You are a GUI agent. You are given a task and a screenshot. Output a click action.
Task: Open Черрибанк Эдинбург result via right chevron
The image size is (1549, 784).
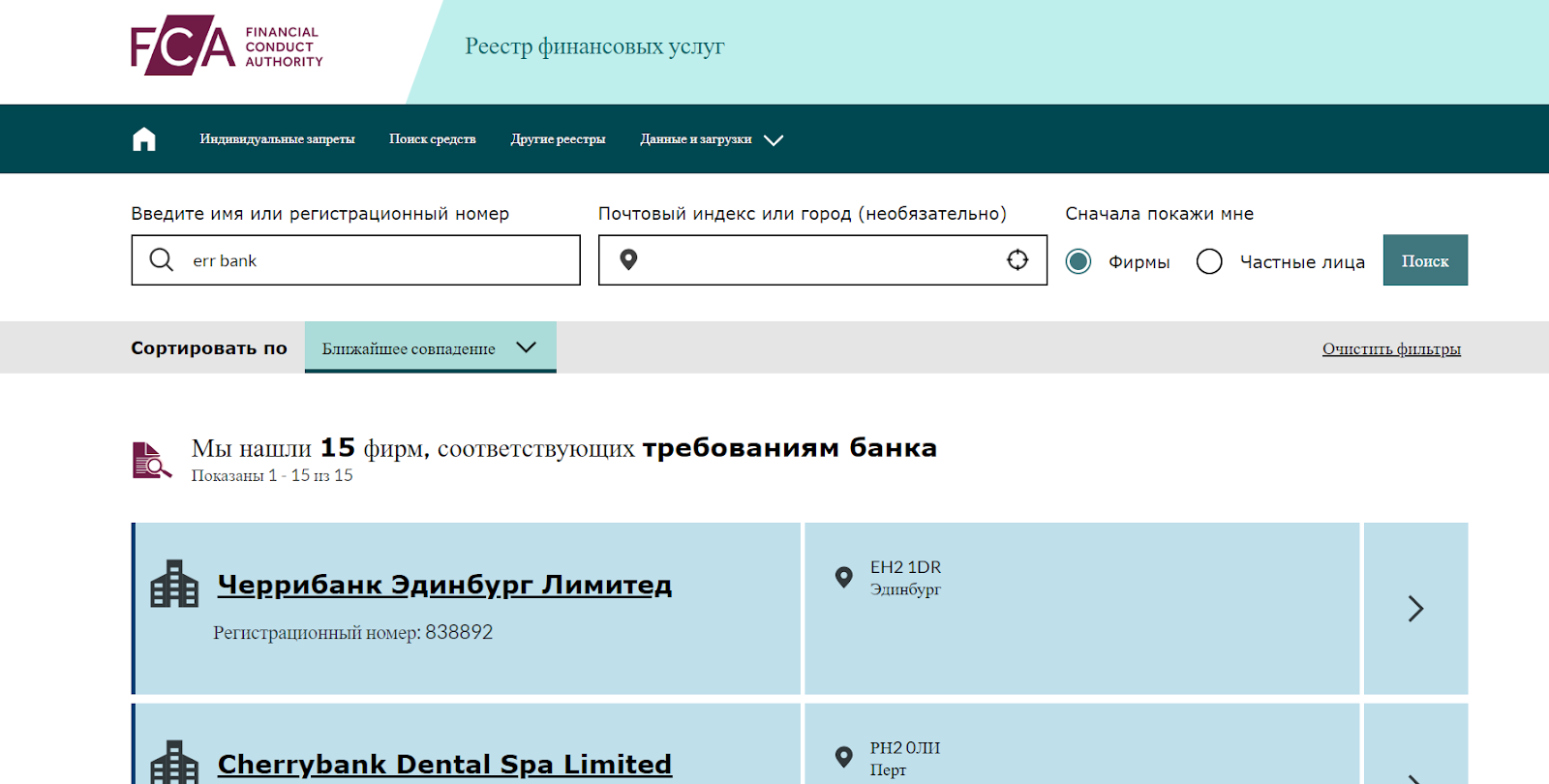(x=1415, y=609)
